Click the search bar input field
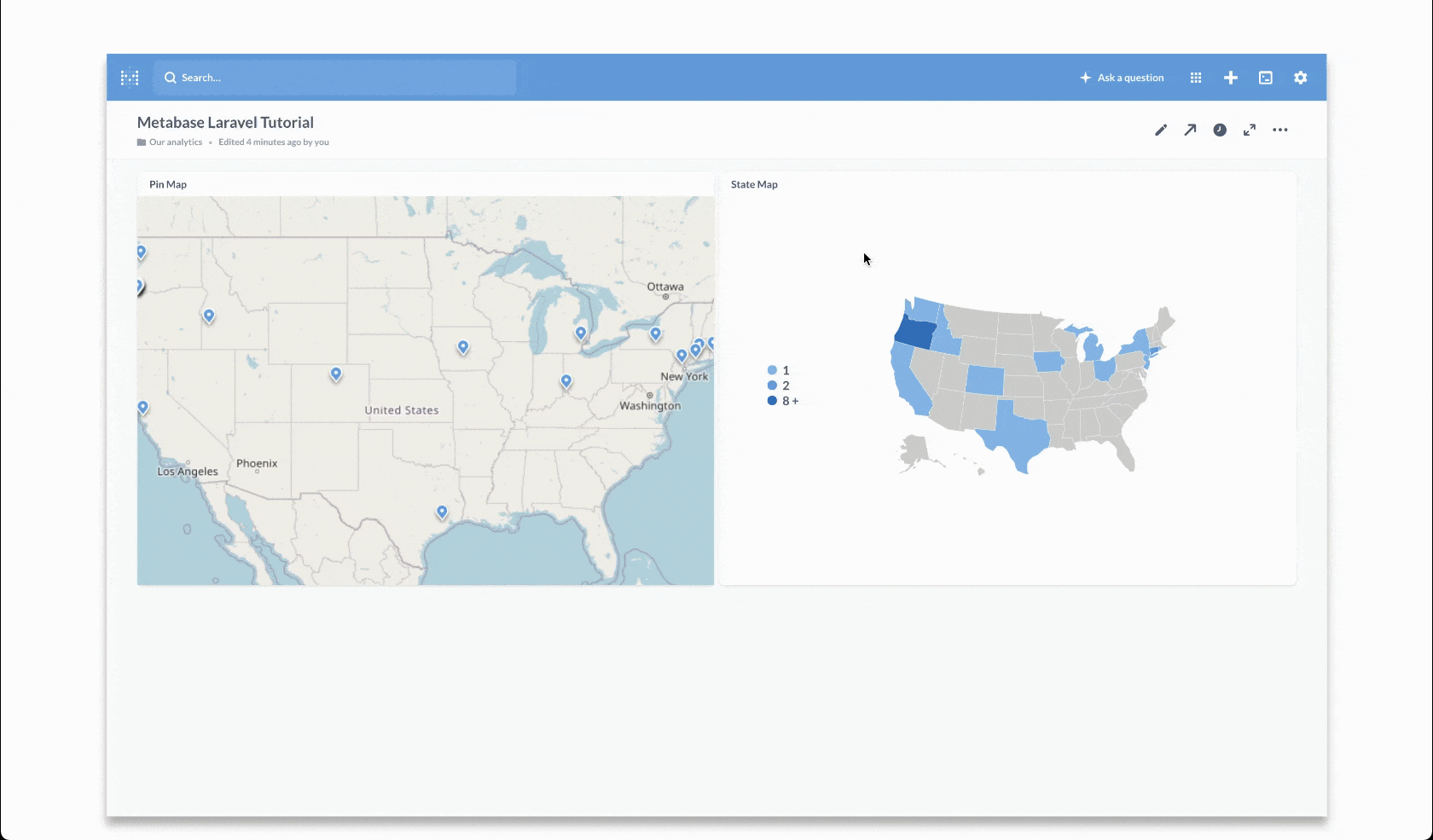The image size is (1433, 840). click(x=334, y=78)
